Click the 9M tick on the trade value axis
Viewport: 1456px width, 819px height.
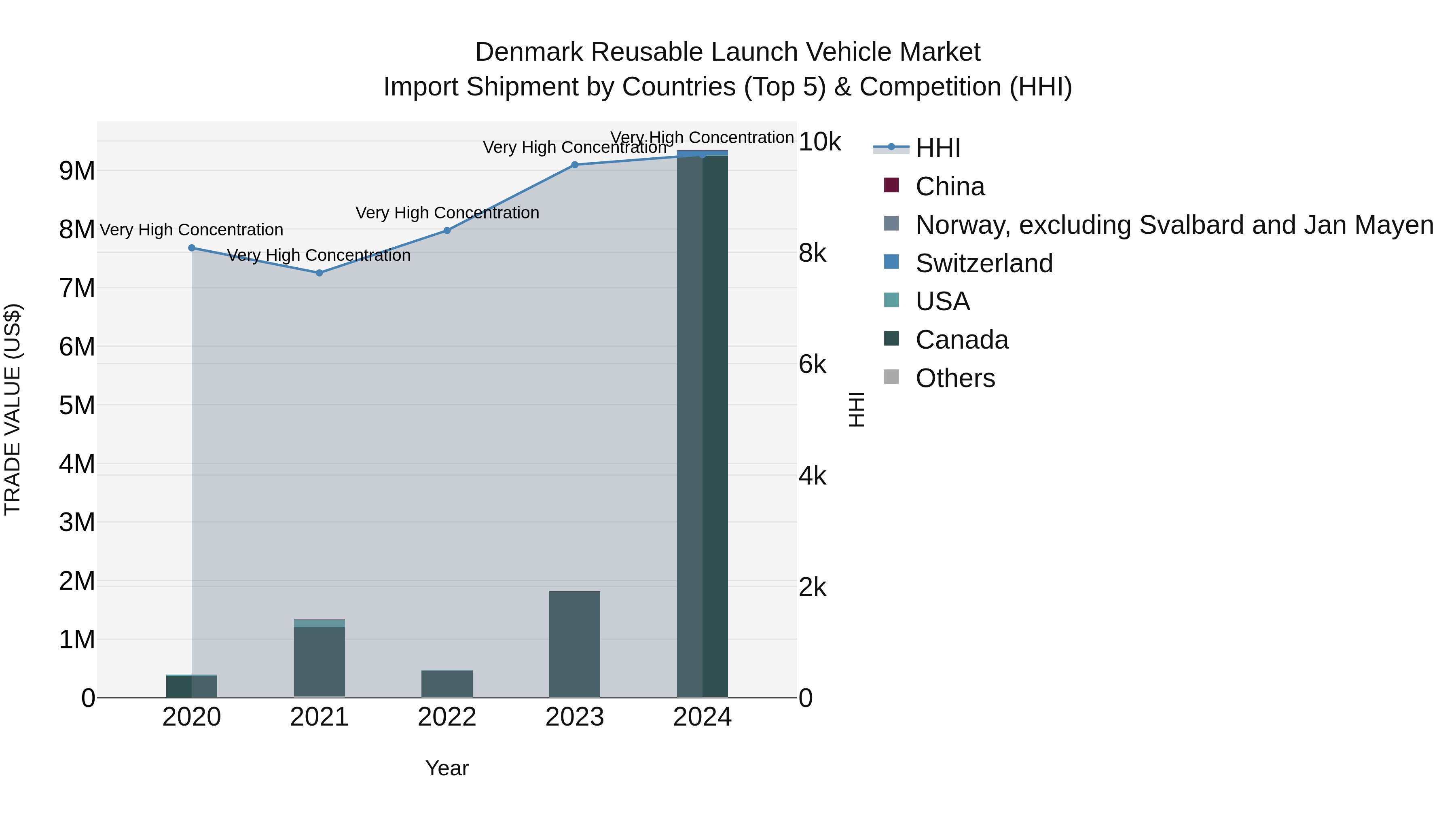pos(77,171)
